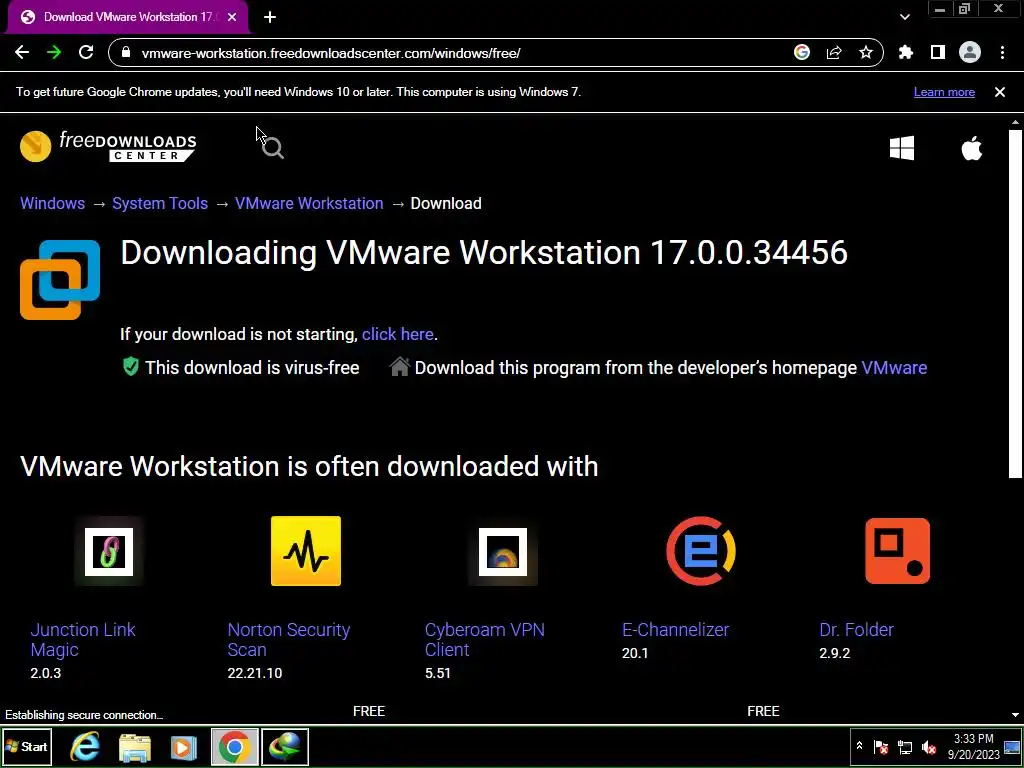
Task: Open the Chrome profile avatar
Action: (x=970, y=53)
